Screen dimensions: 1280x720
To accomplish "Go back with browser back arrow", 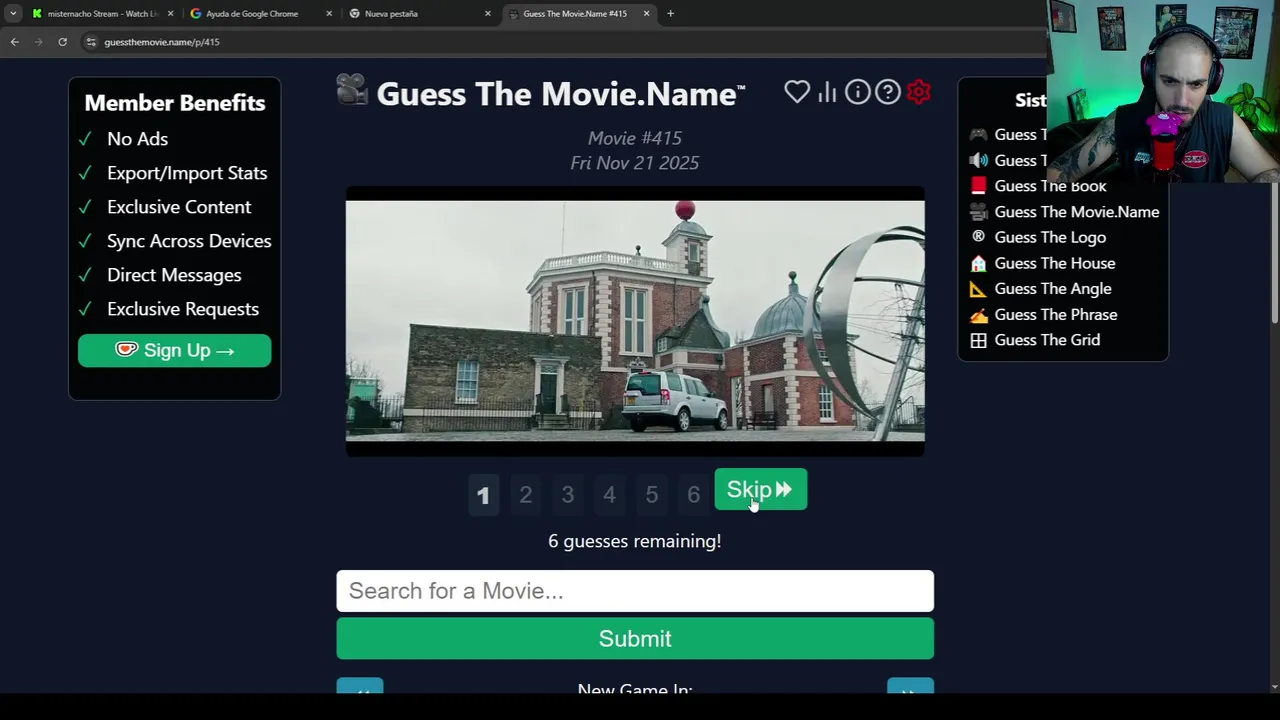I will pyautogui.click(x=14, y=42).
